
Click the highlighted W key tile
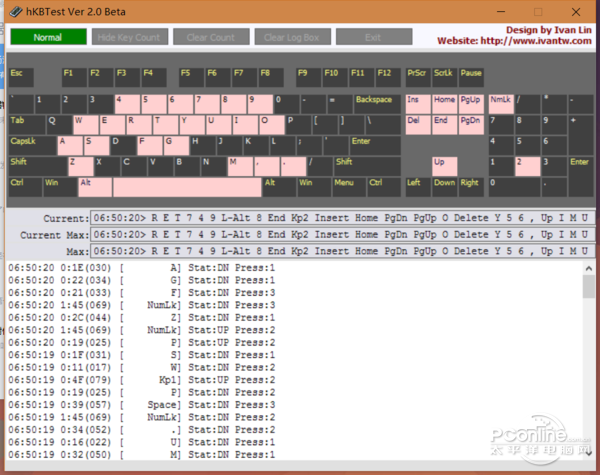coord(86,125)
